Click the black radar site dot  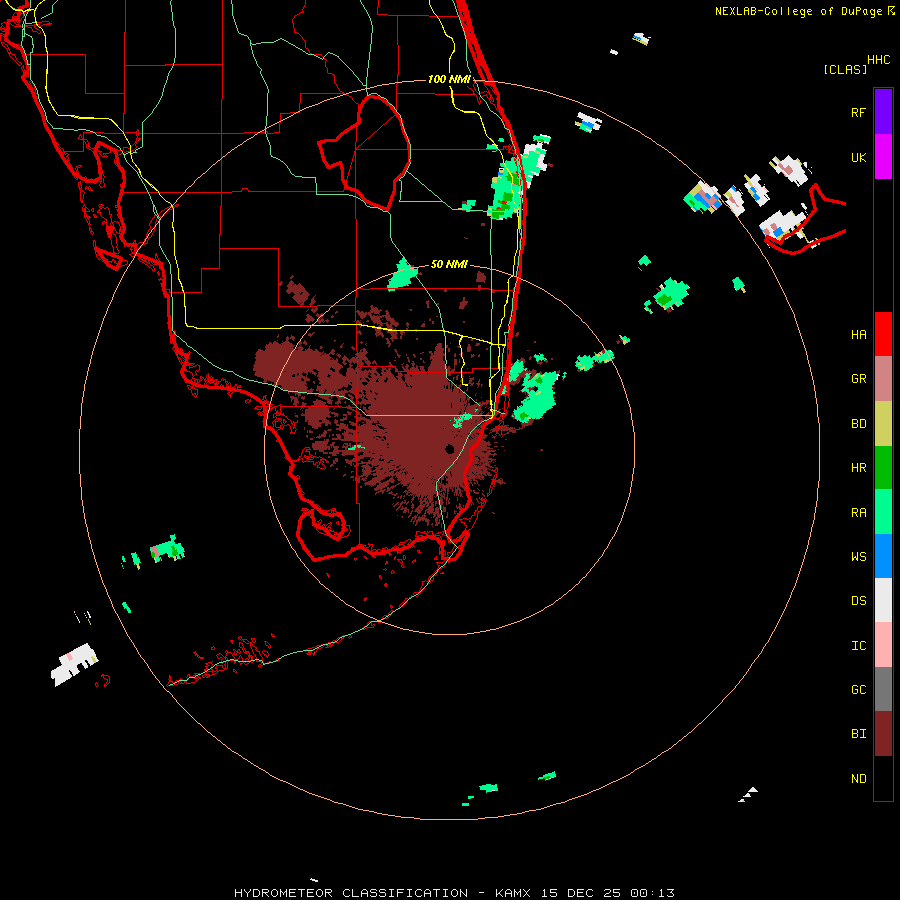(450, 449)
